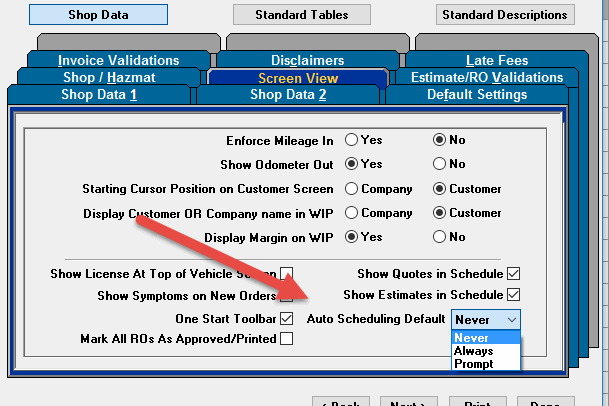Open the Late Fees tab

coord(497,60)
